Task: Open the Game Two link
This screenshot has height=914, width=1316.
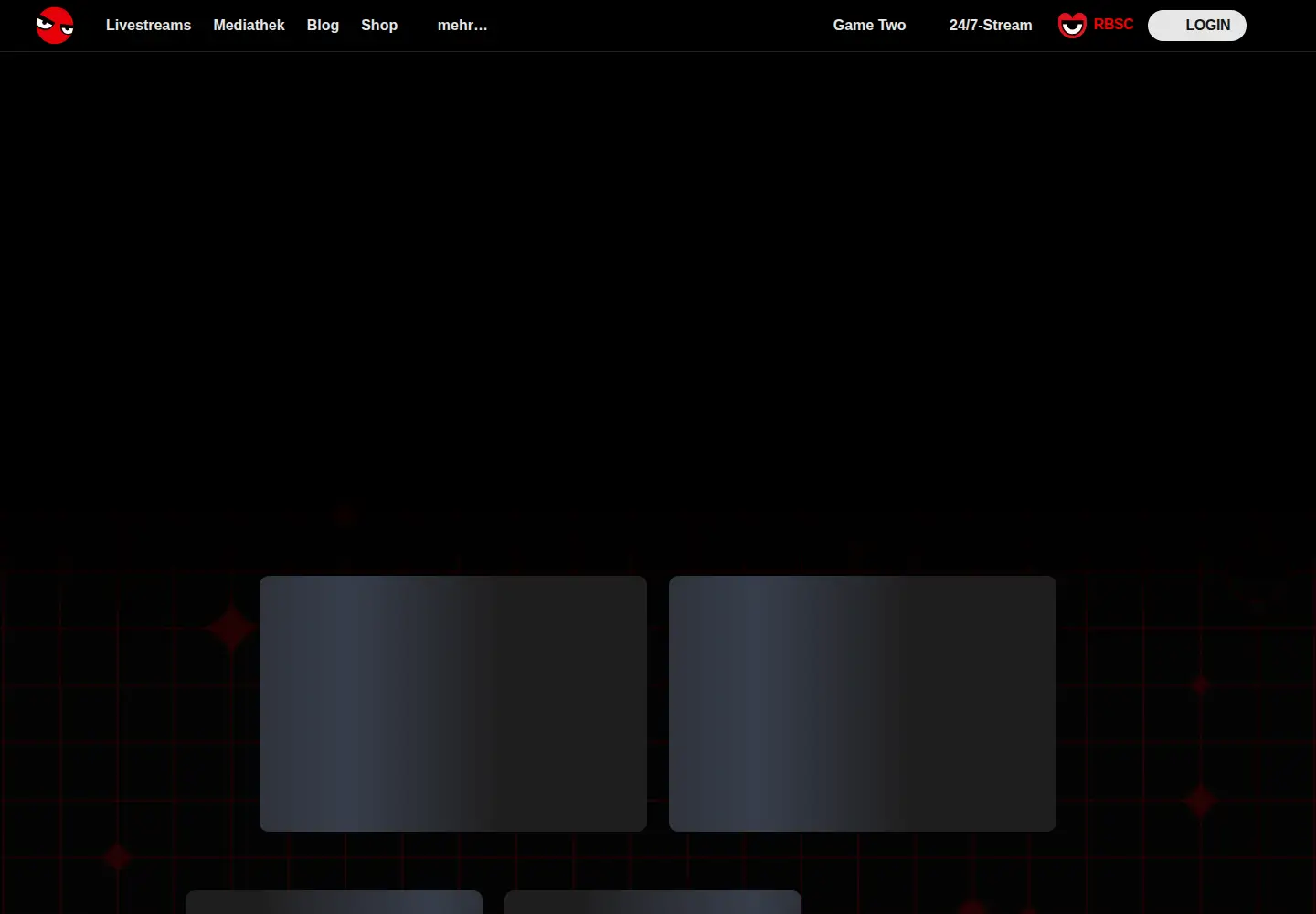Action: [x=869, y=26]
